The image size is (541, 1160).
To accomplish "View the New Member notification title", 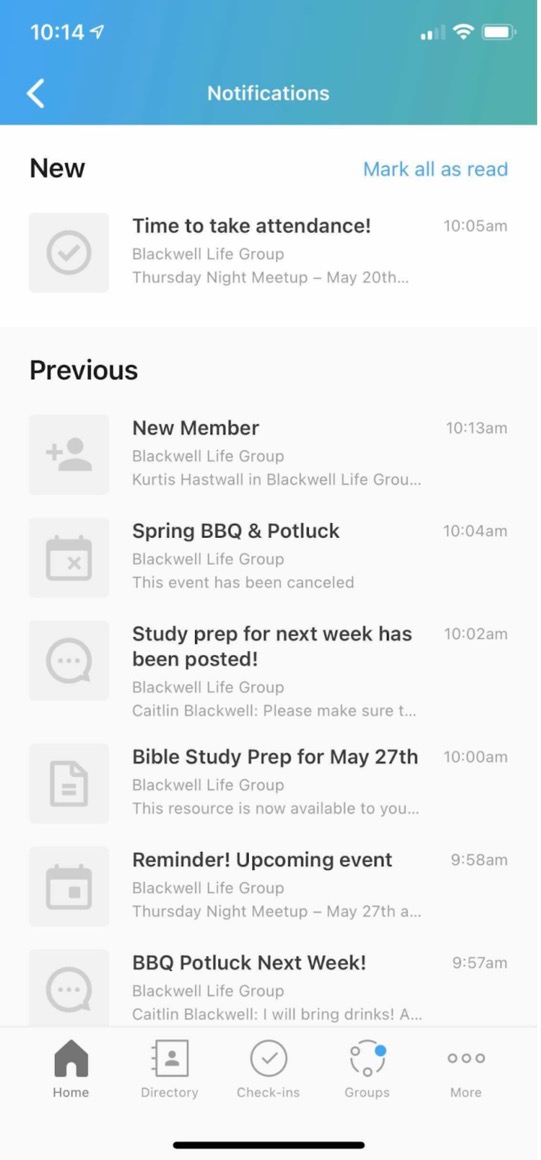I will click(x=195, y=428).
